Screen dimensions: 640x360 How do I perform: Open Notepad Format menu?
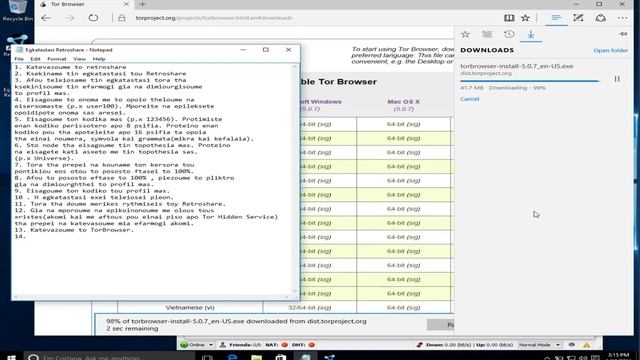tap(57, 59)
